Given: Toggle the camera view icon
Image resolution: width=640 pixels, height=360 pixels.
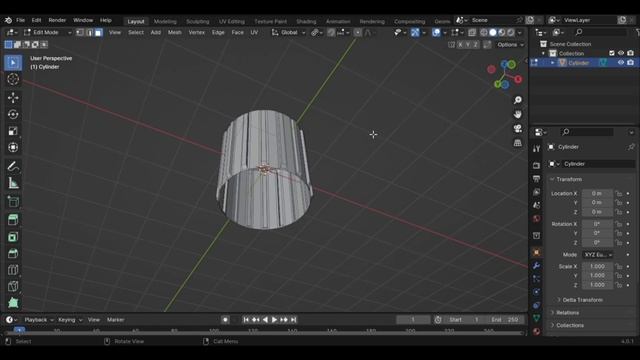Looking at the screenshot, I should (x=518, y=129).
